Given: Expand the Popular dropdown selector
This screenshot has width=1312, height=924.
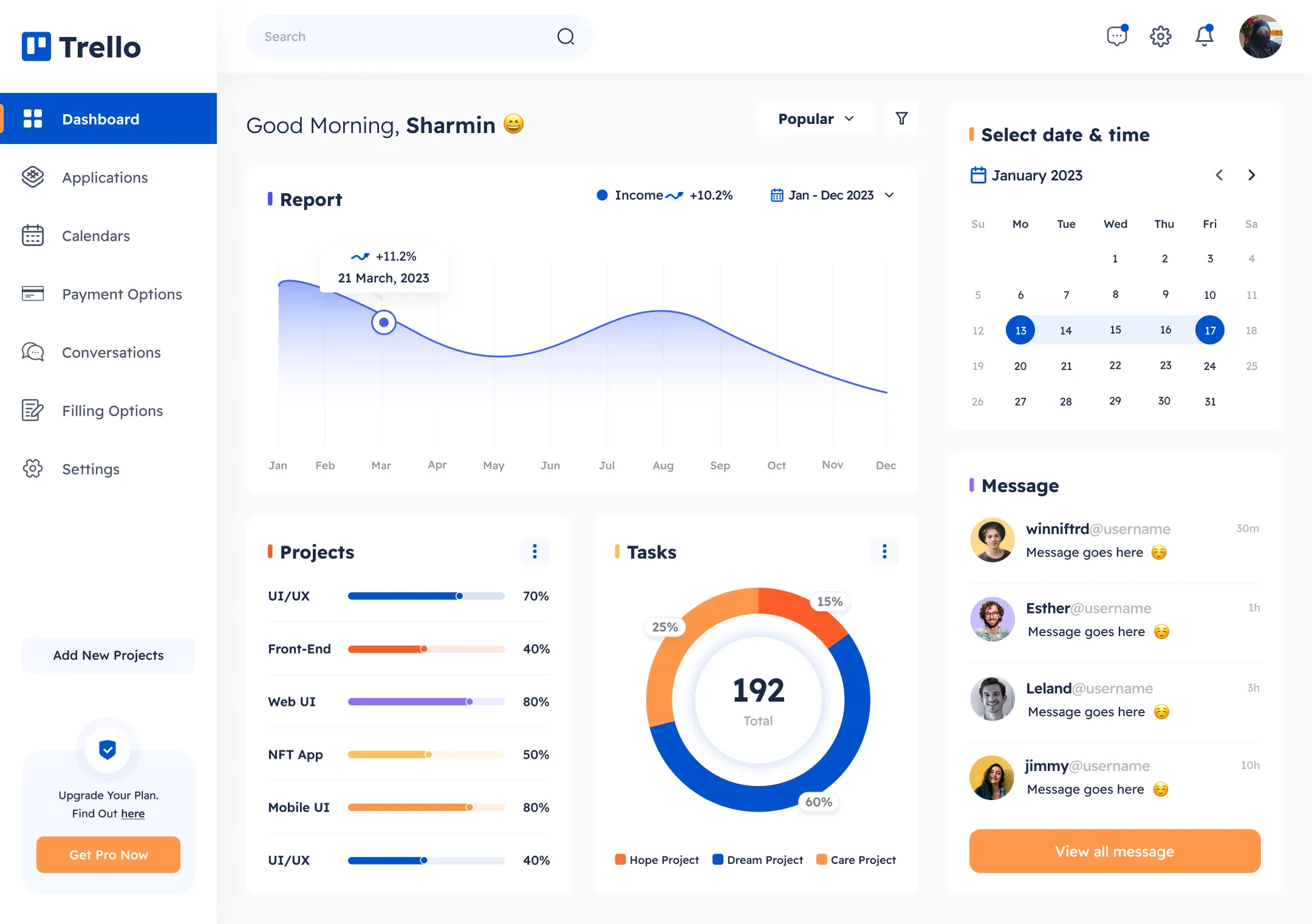Looking at the screenshot, I should [x=815, y=120].
